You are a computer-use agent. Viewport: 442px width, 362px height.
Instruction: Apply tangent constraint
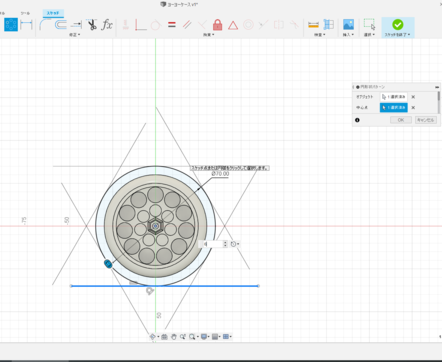click(x=156, y=25)
